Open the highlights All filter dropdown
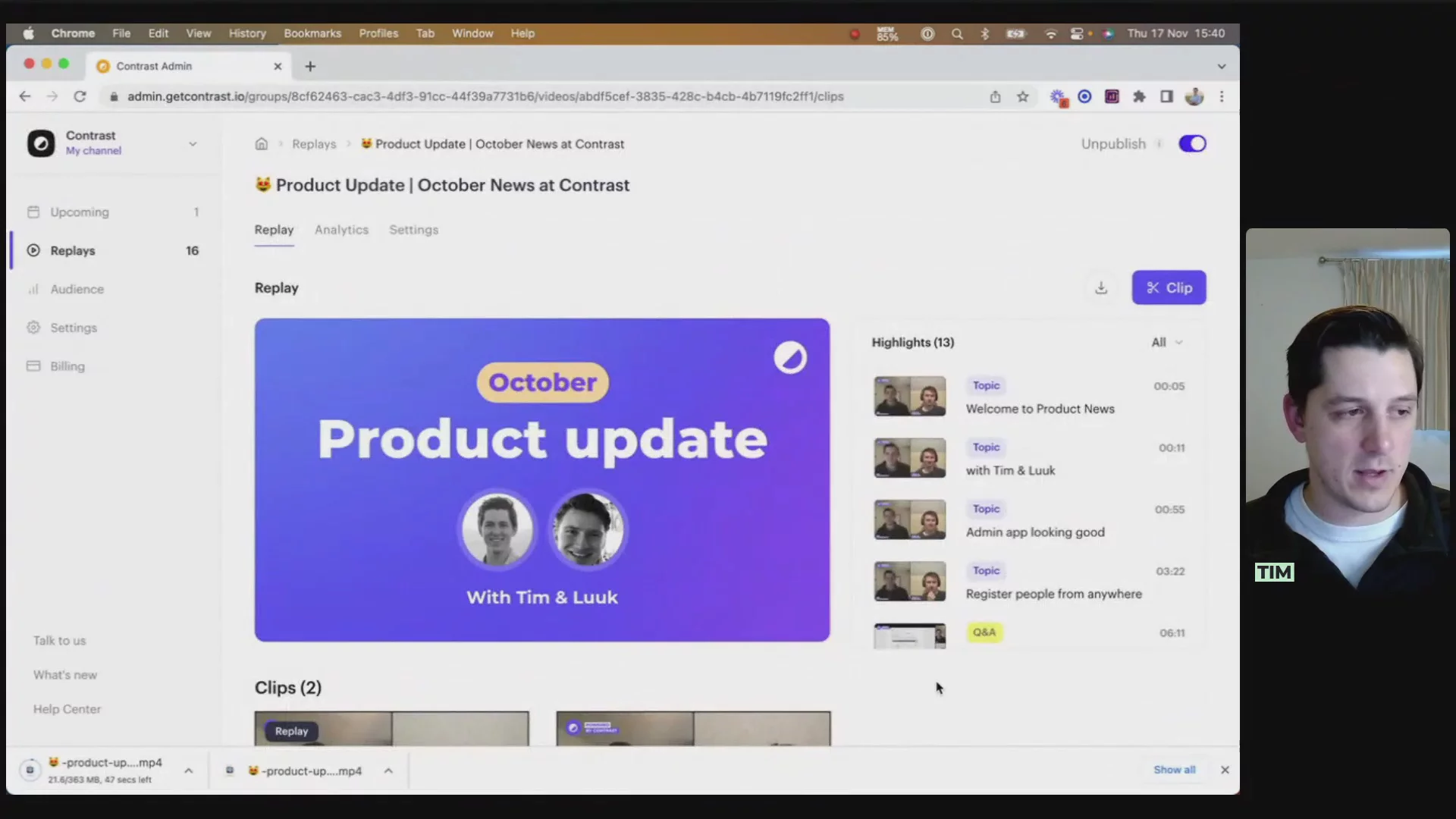The height and width of the screenshot is (819, 1456). pyautogui.click(x=1166, y=343)
